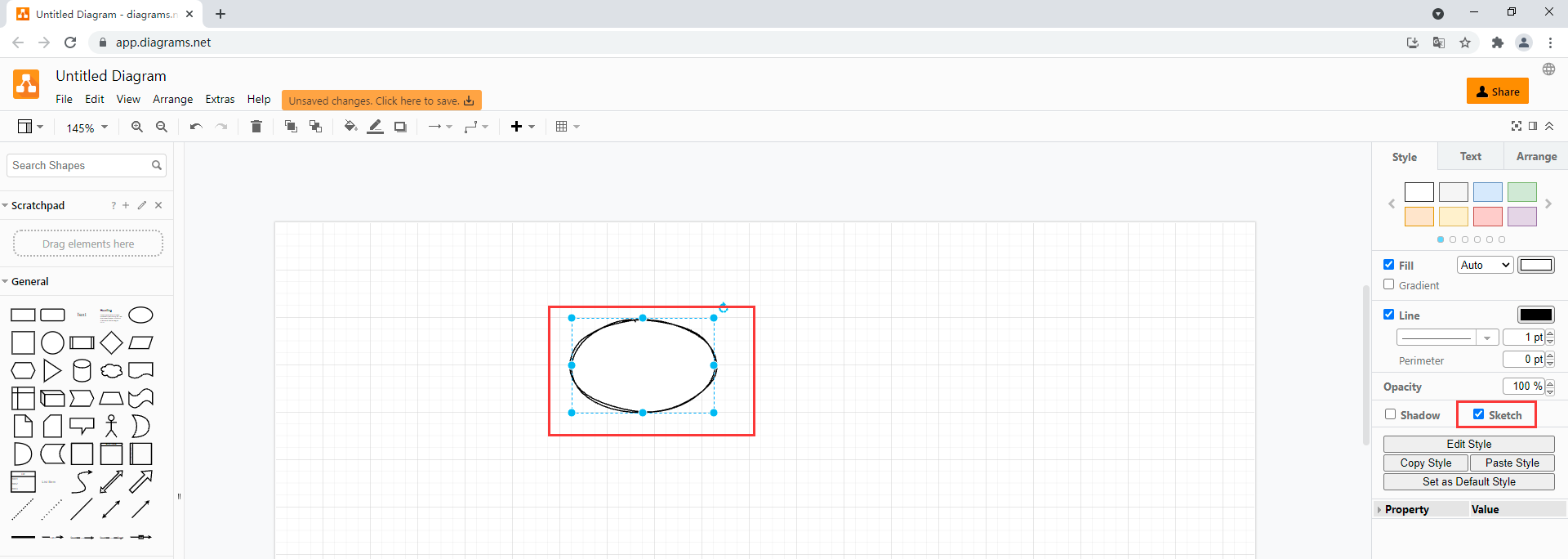Collapse the General shapes section

[29, 281]
